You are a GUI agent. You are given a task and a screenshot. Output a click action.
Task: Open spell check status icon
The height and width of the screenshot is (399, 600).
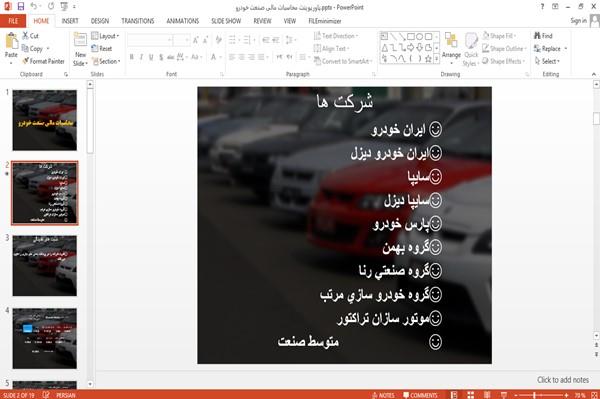pyautogui.click(x=46, y=395)
